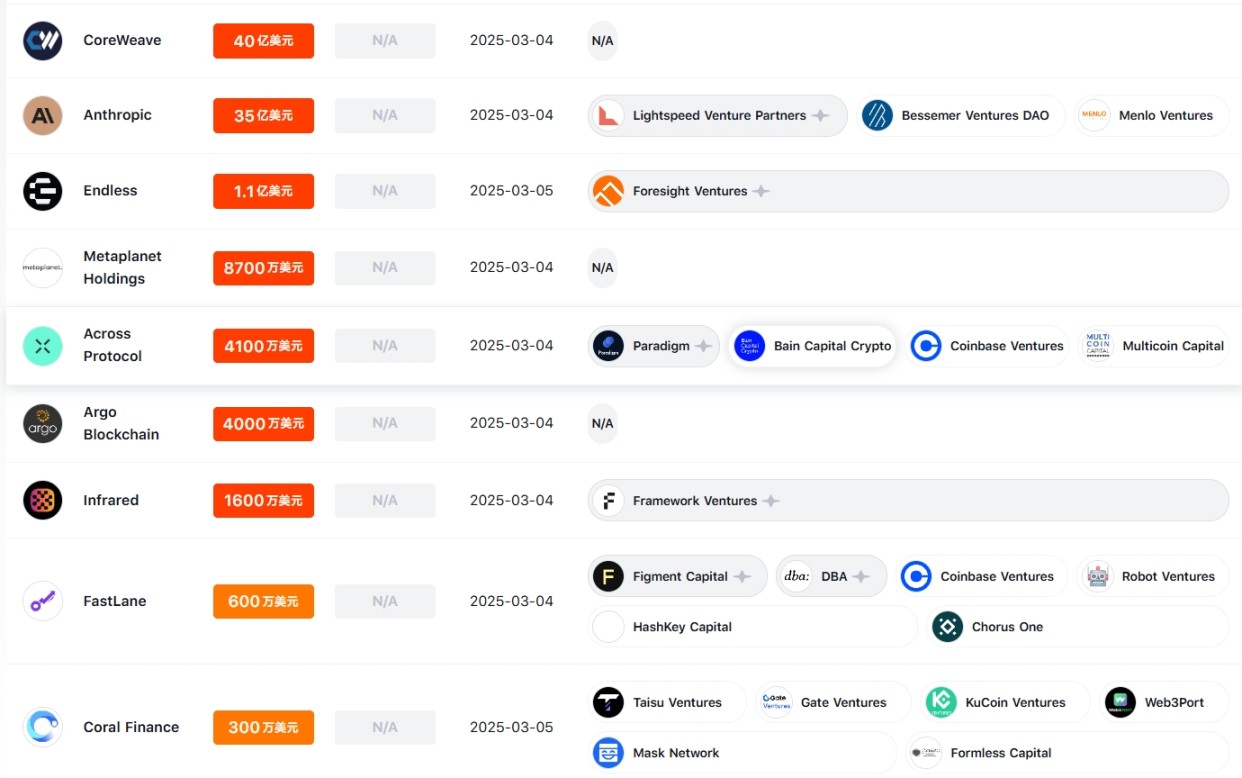
Task: Open the Infrared project logo
Action: pos(43,500)
